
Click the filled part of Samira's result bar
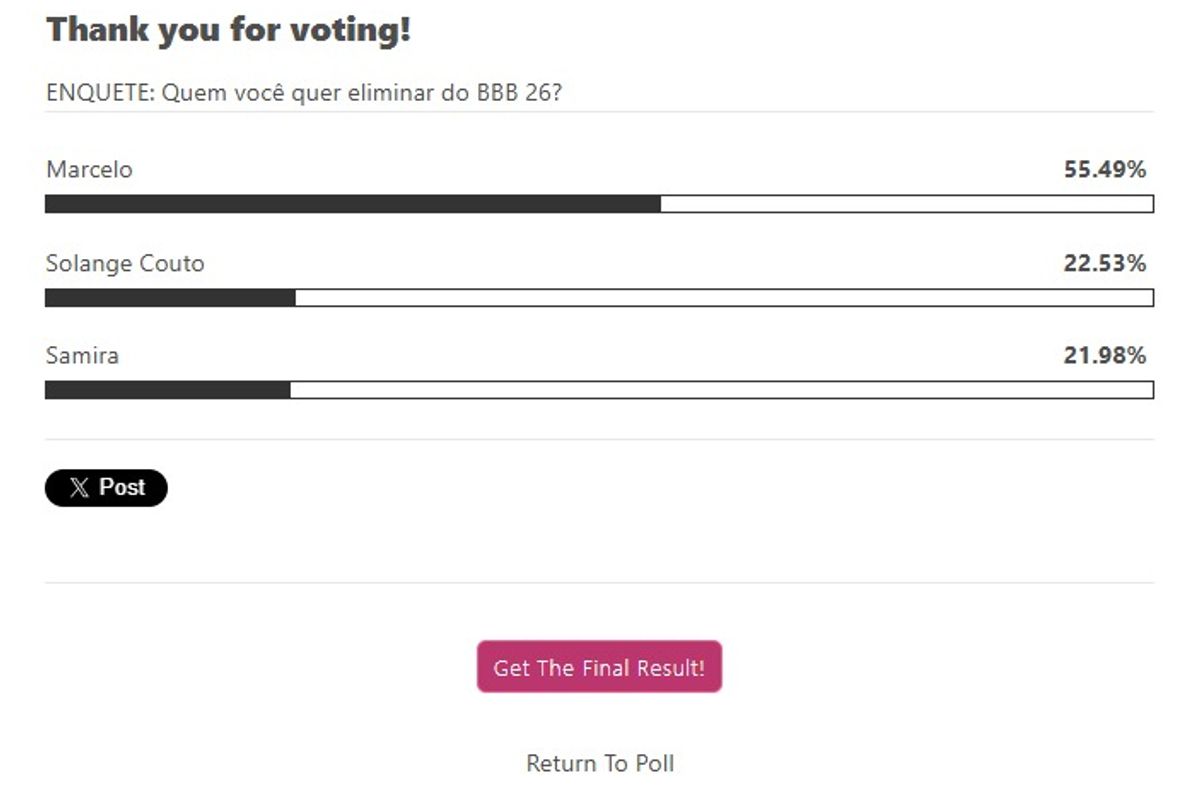(167, 390)
